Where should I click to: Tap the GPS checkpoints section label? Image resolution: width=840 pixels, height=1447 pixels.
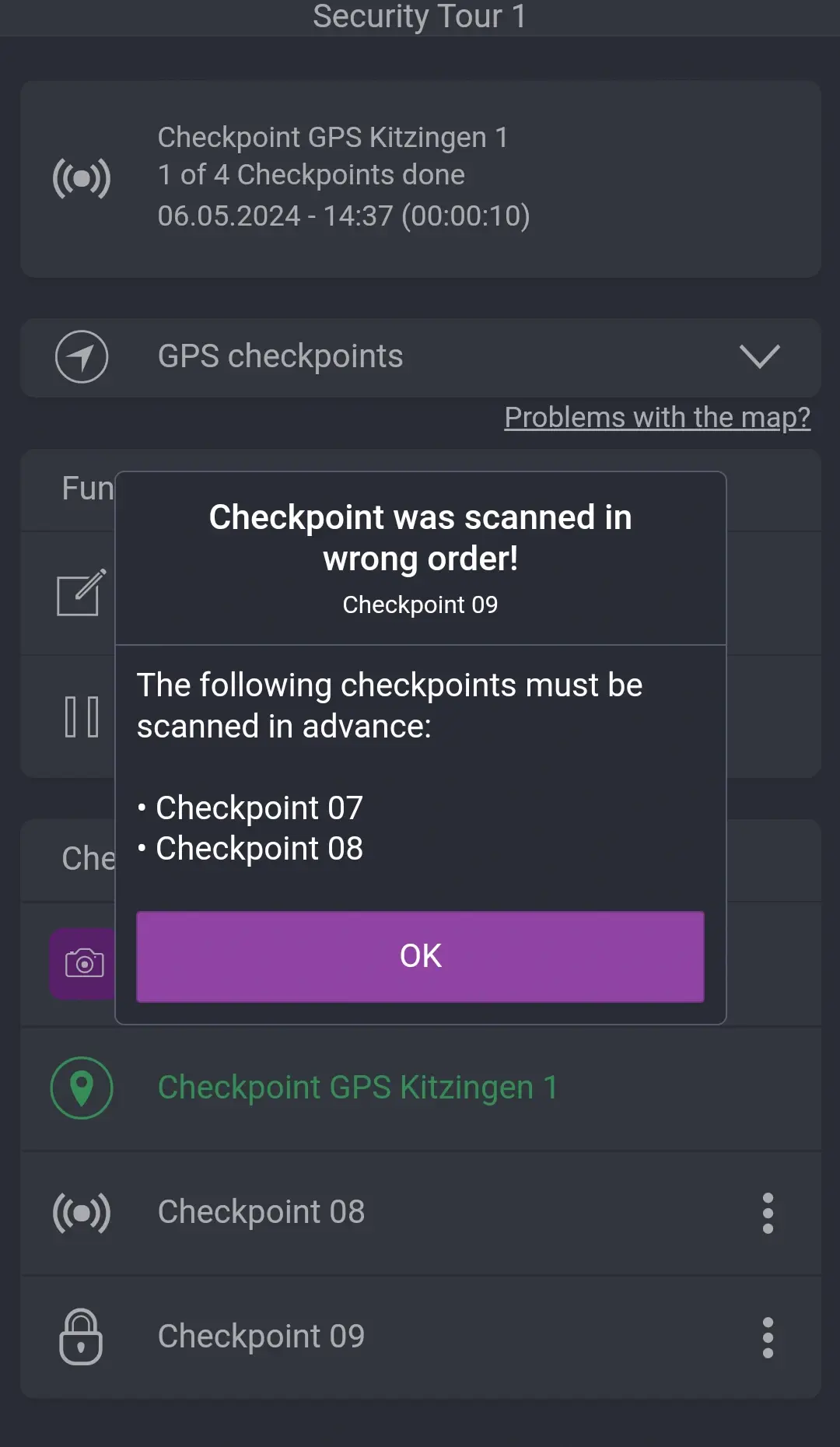(x=280, y=356)
